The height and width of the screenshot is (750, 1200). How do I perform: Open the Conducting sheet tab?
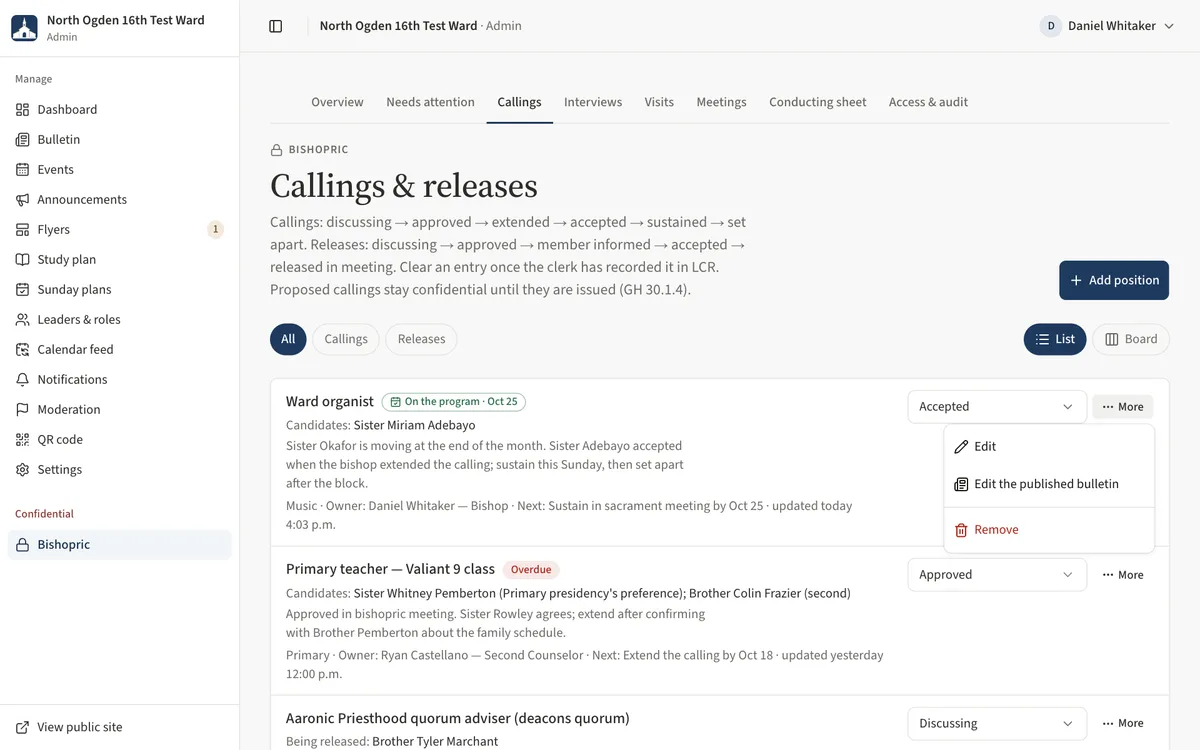click(817, 102)
